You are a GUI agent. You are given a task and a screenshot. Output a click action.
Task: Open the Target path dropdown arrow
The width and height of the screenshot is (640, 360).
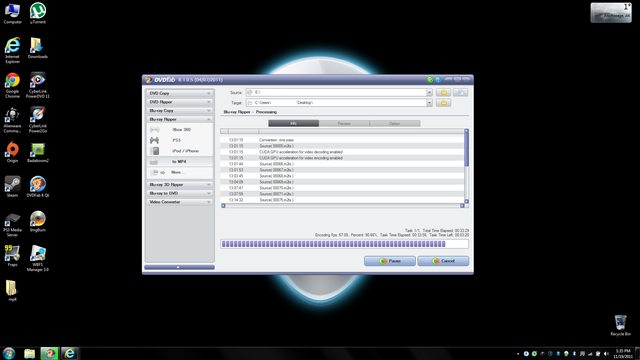coord(429,103)
